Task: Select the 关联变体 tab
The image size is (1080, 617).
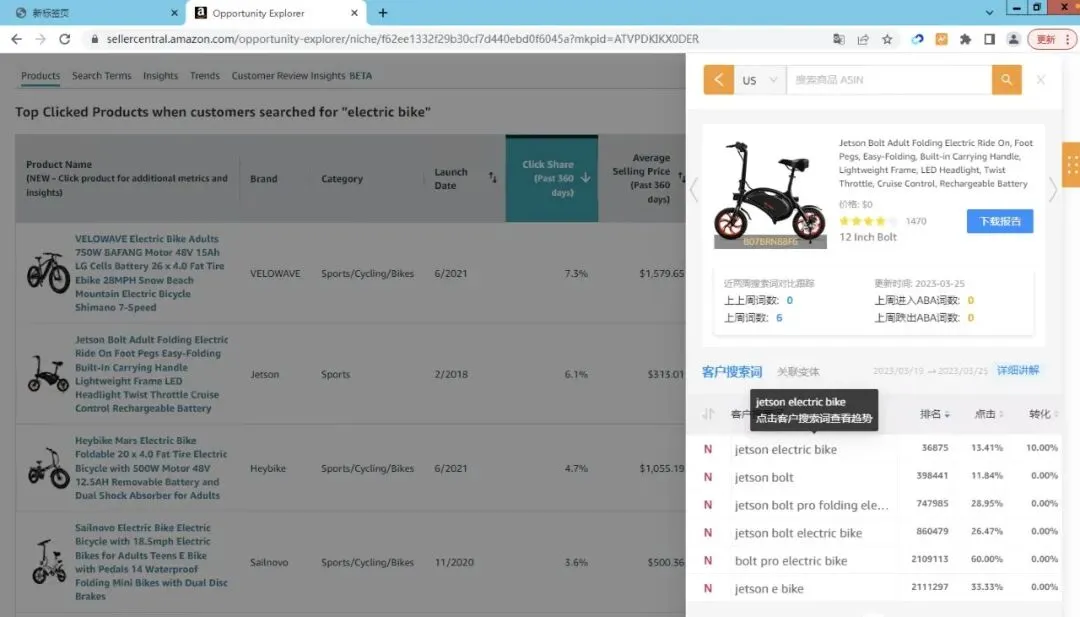Action: (798, 372)
